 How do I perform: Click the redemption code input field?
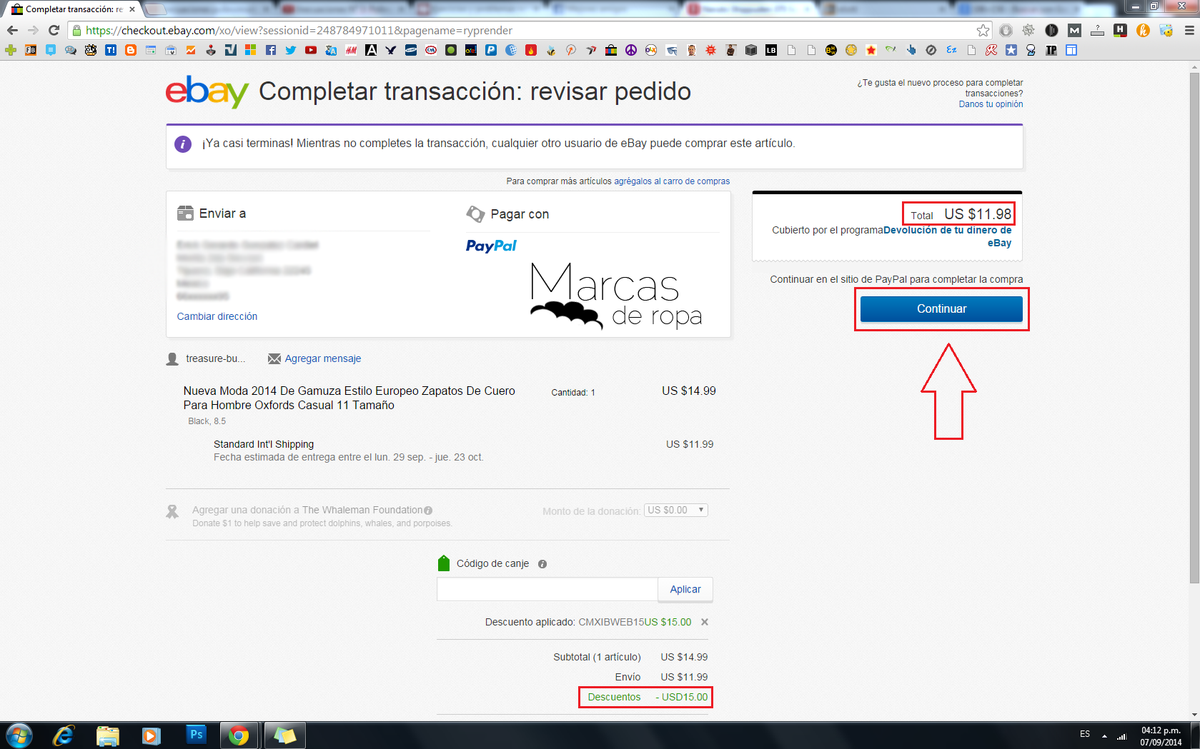[x=546, y=589]
